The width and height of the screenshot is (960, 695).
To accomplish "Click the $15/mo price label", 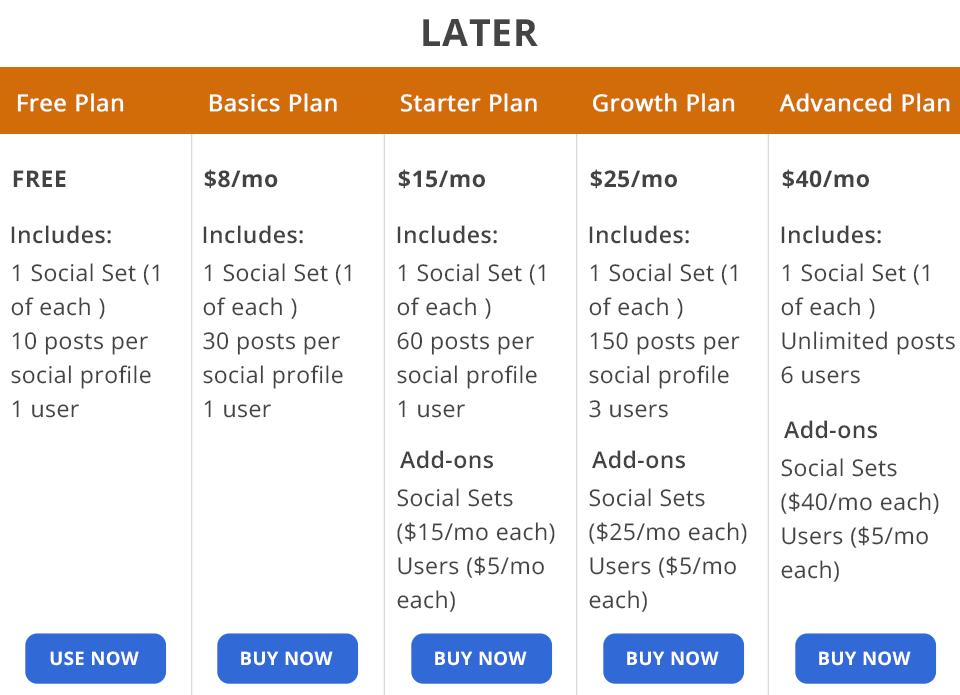I will click(x=441, y=180).
